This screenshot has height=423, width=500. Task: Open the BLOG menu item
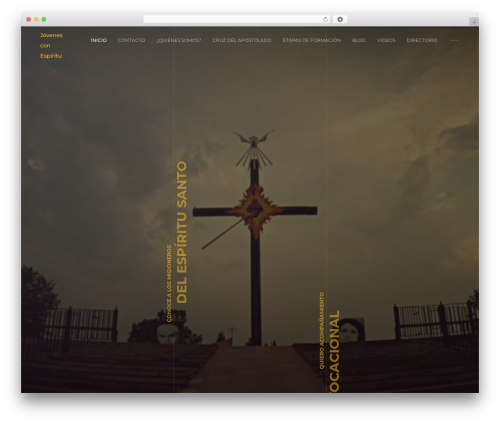point(359,40)
